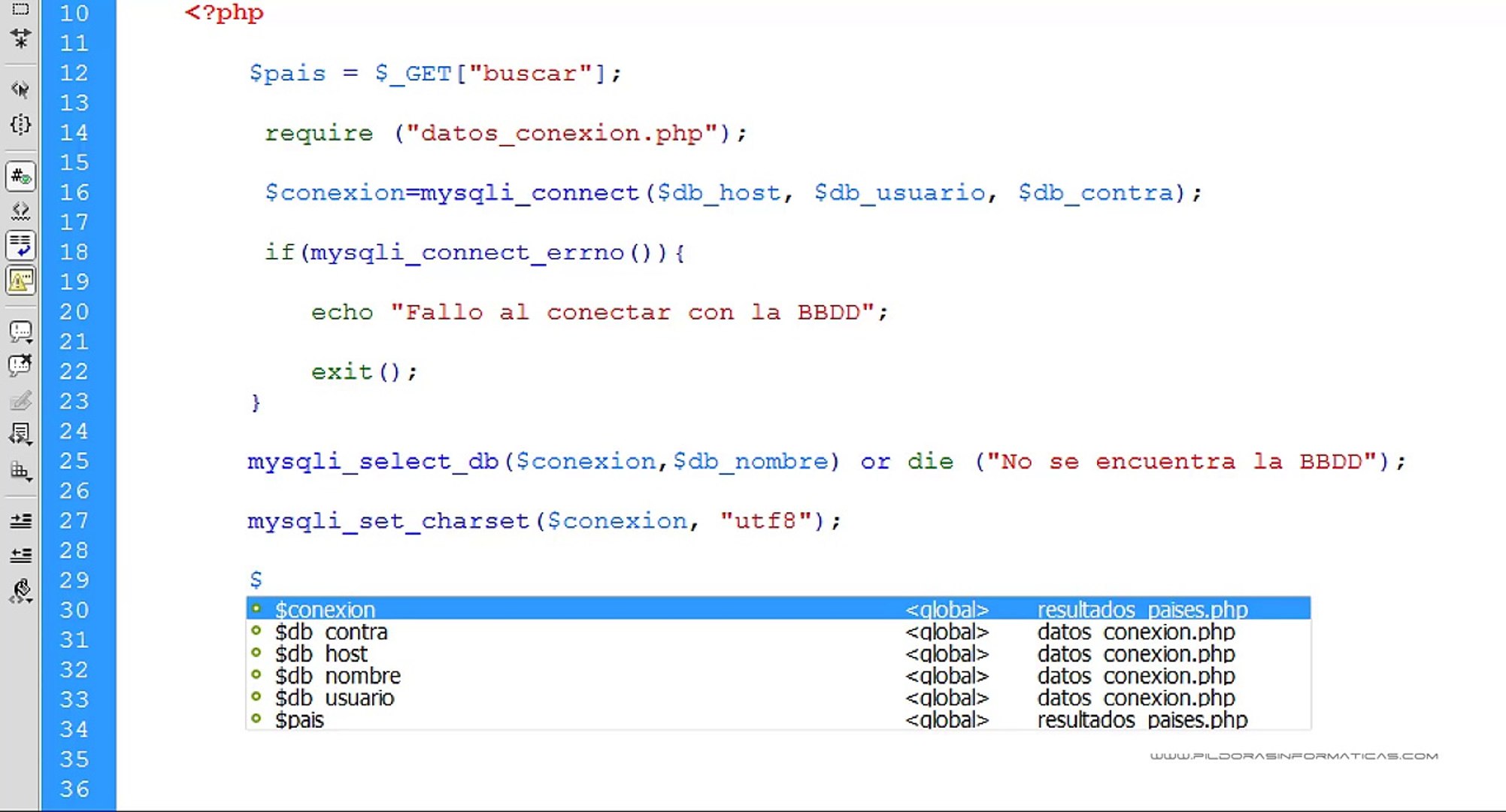Open the Apply Comment dropdown icon
Viewport: 1506px width, 812px height.
pos(20,332)
